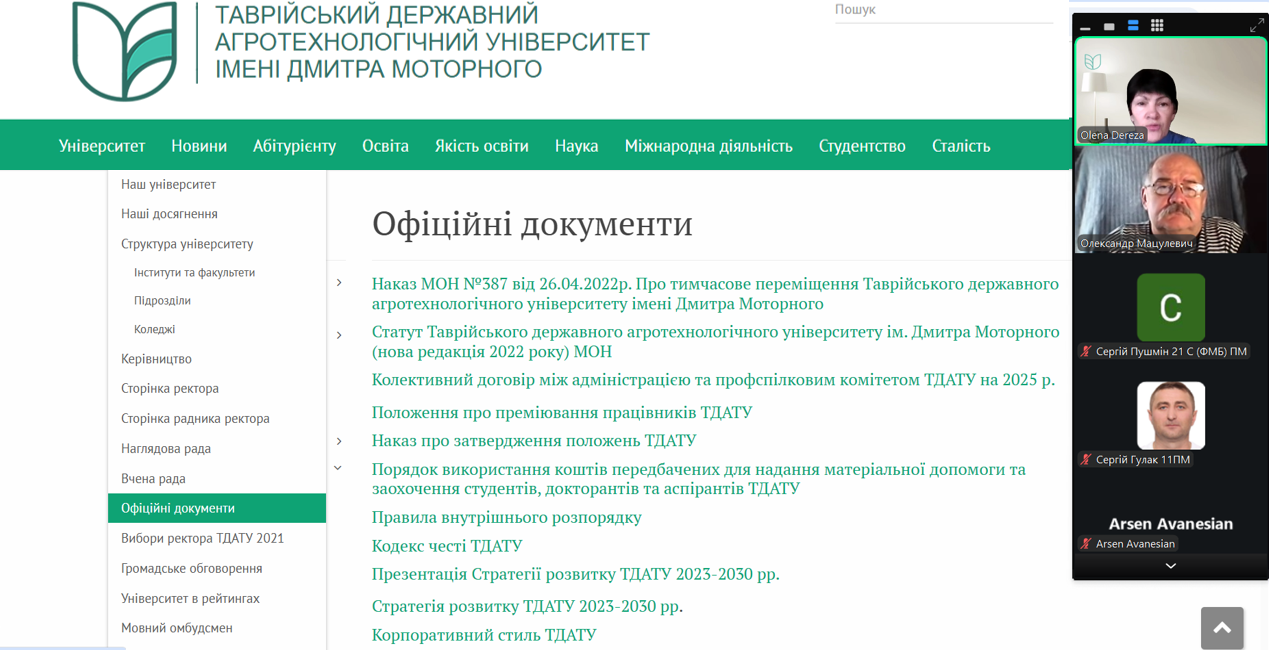1269x650 pixels.
Task: Focus the Пошук search field
Action: coord(943,10)
